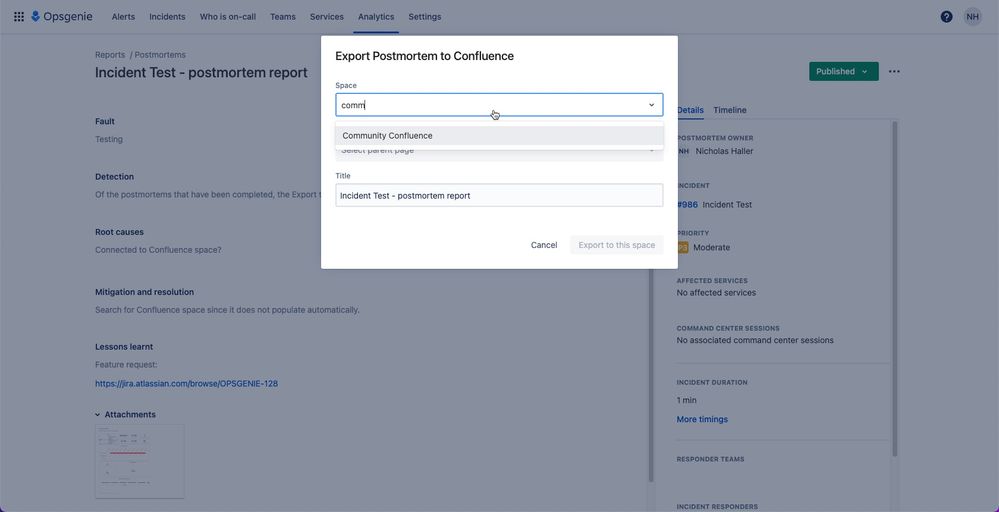Click No associated command center sessions text
This screenshot has width=999, height=512.
pyautogui.click(x=755, y=340)
